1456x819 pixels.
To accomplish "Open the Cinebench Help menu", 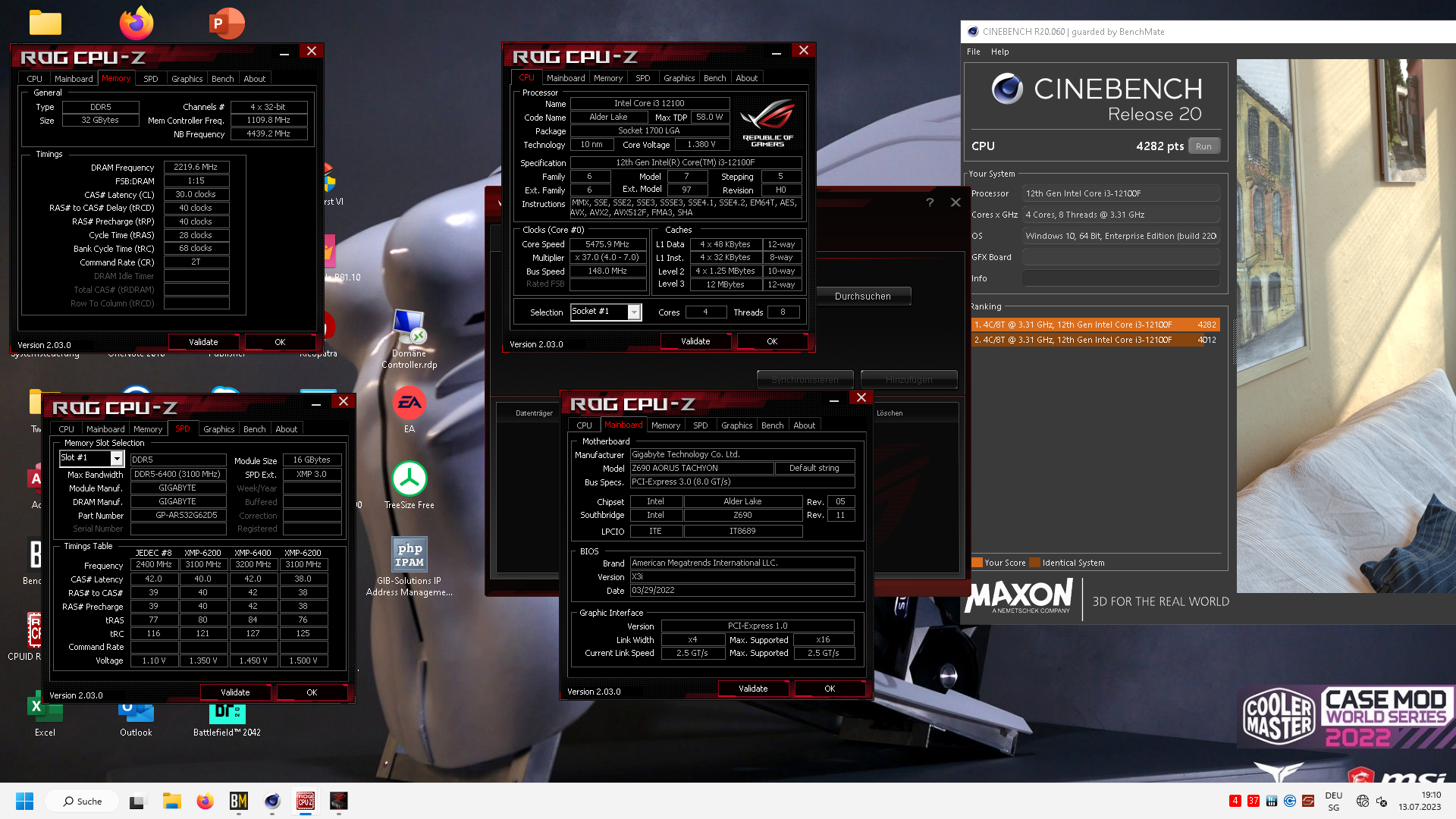I will (1000, 52).
